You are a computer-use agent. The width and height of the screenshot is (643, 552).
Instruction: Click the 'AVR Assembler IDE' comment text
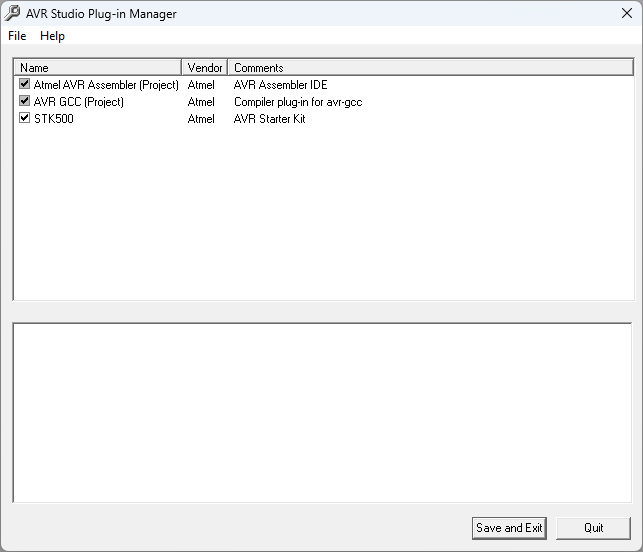pos(280,85)
